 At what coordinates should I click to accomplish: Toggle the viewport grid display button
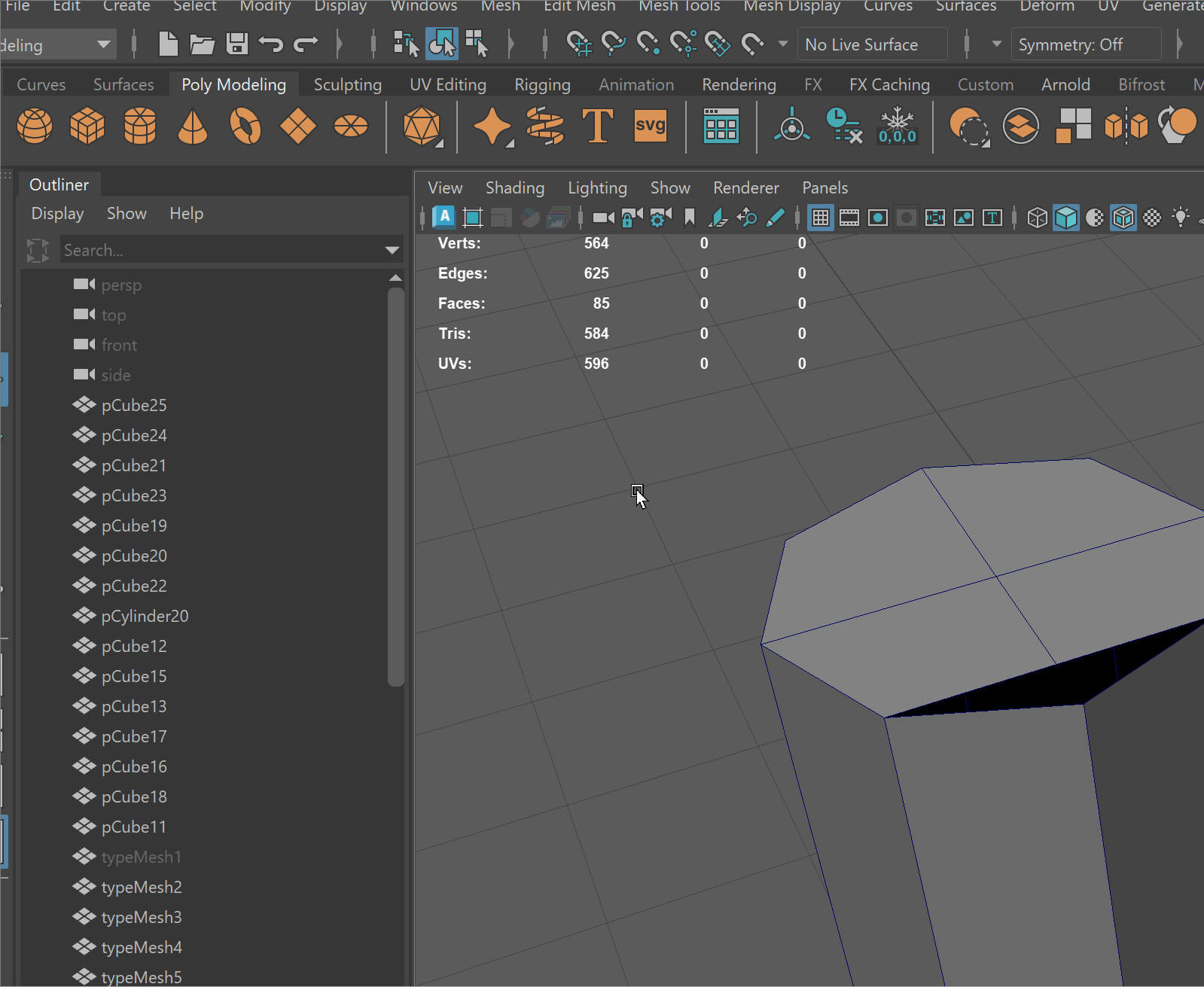[x=821, y=218]
